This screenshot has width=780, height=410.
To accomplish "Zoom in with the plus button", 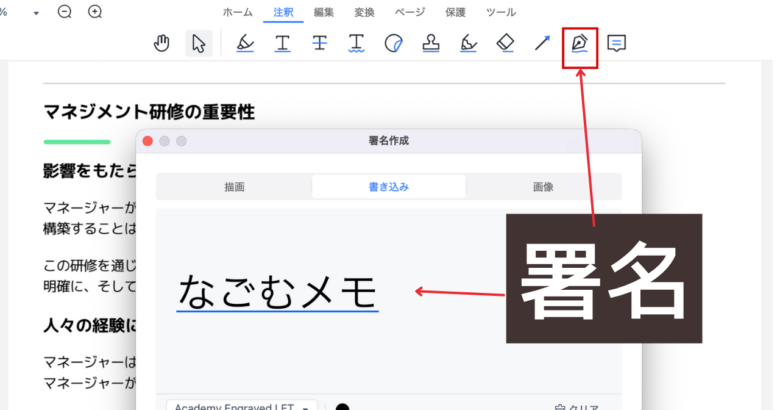I will [95, 12].
